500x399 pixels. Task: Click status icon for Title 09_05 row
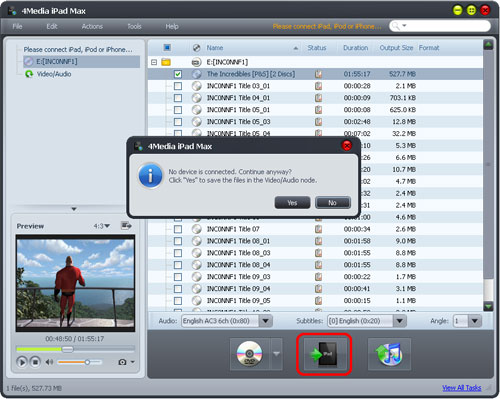(319, 301)
